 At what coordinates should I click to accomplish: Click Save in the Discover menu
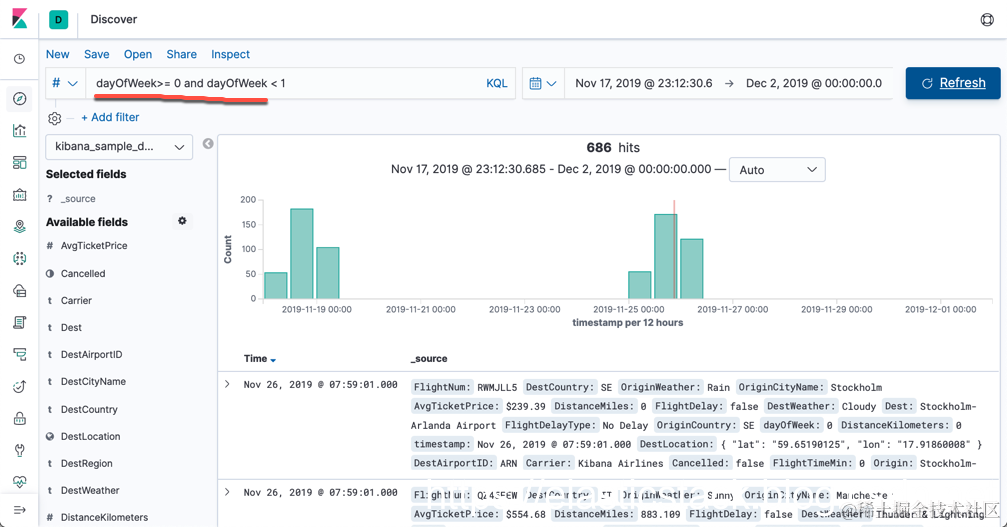point(96,55)
